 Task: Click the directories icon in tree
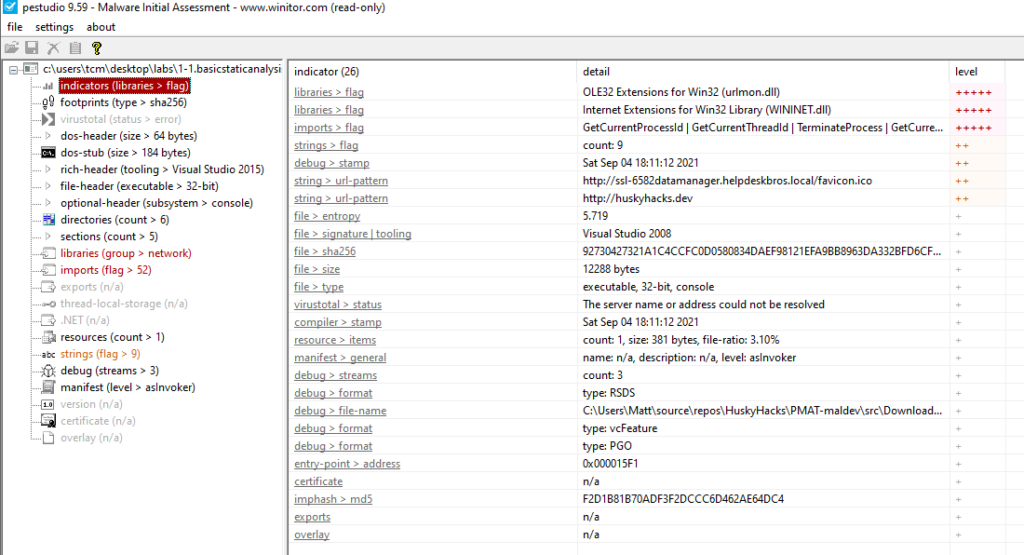(48, 220)
